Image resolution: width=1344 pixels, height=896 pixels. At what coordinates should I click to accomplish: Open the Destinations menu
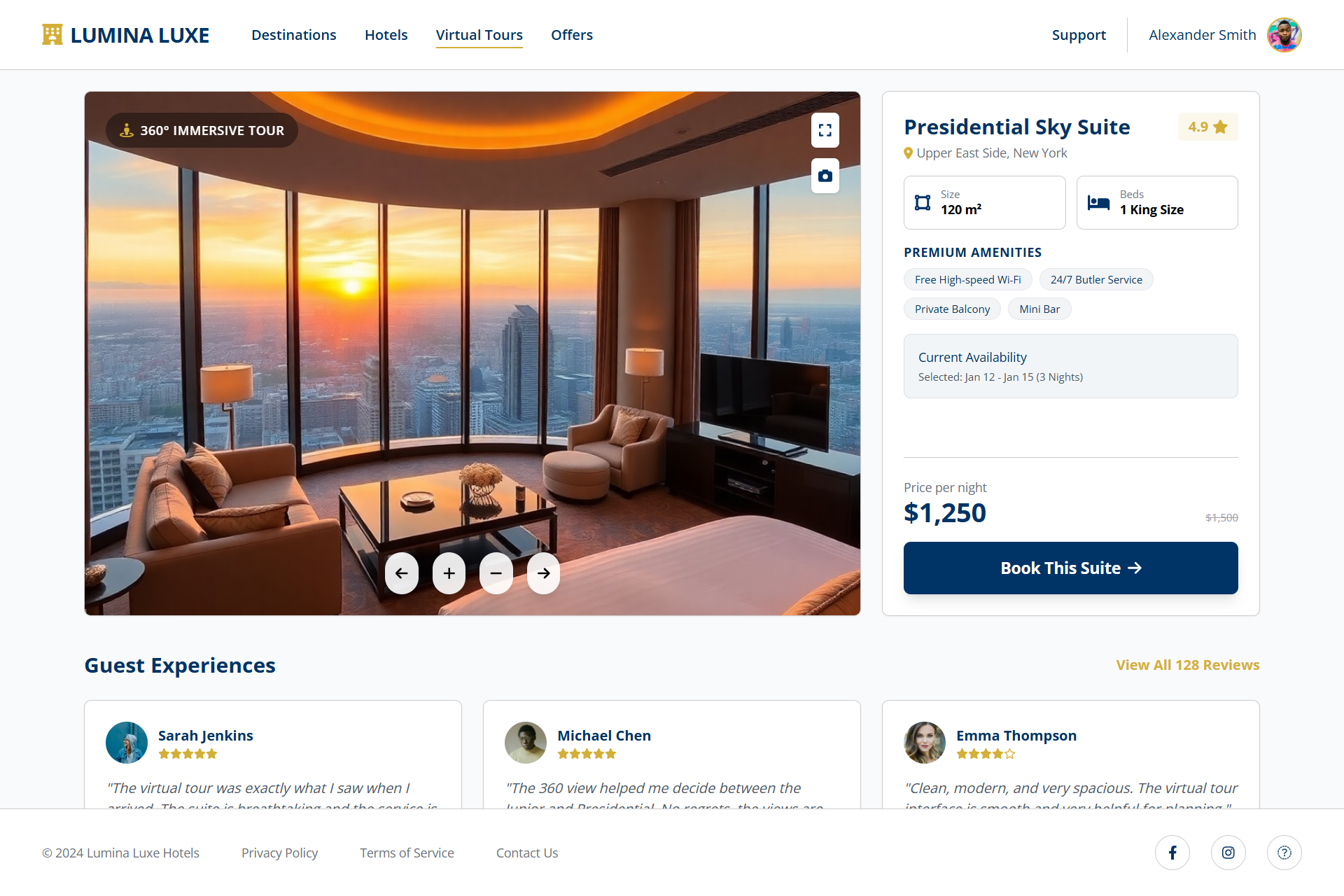click(294, 35)
